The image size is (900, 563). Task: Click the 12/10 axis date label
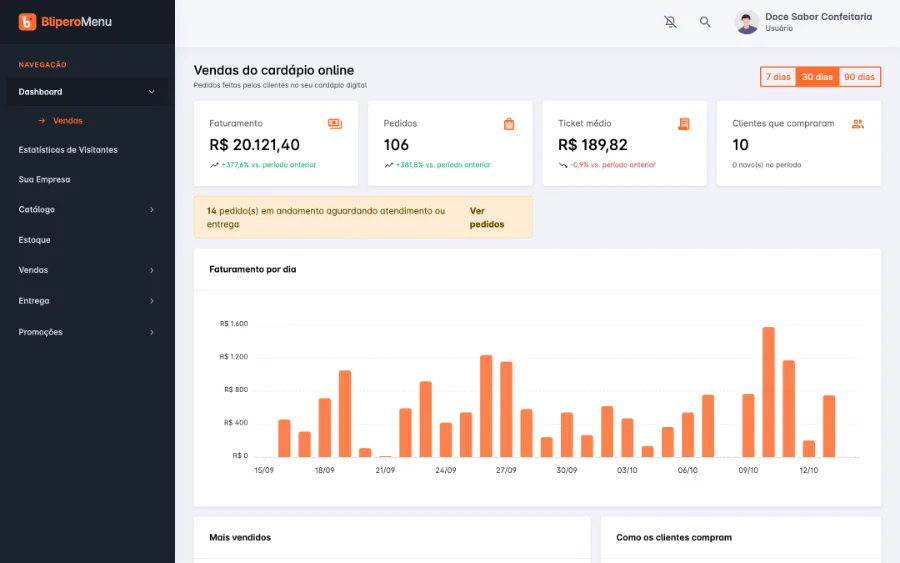[808, 470]
